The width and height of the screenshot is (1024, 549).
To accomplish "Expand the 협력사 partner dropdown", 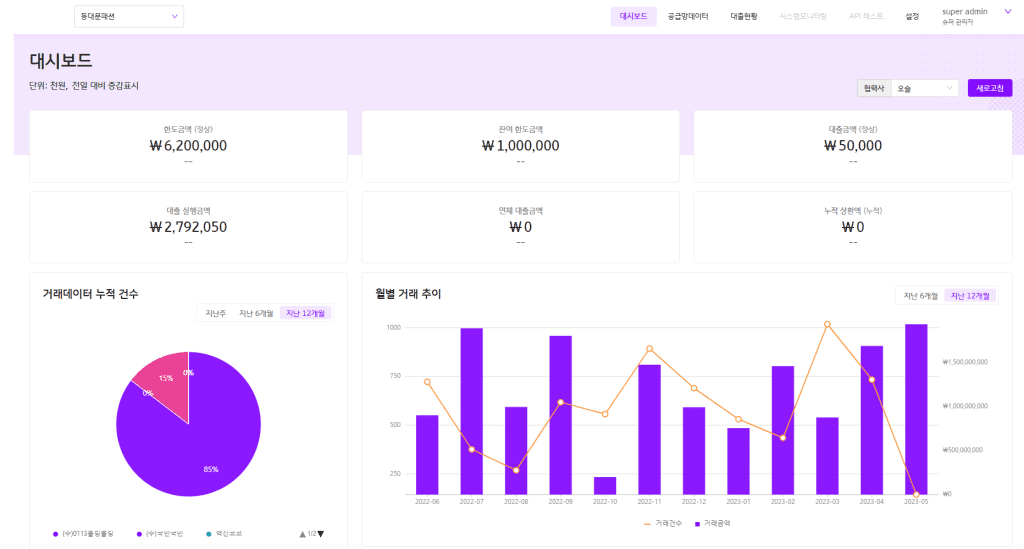I will coord(924,88).
